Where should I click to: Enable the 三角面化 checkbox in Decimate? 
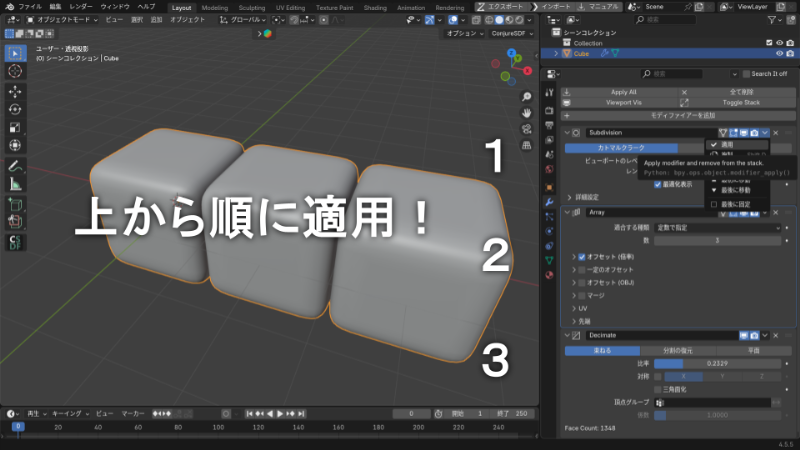(657, 388)
